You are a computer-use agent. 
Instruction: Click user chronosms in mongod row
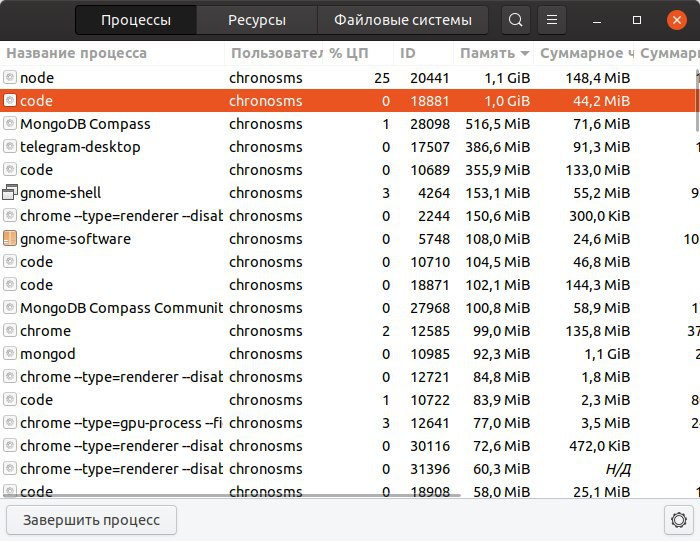pos(266,354)
